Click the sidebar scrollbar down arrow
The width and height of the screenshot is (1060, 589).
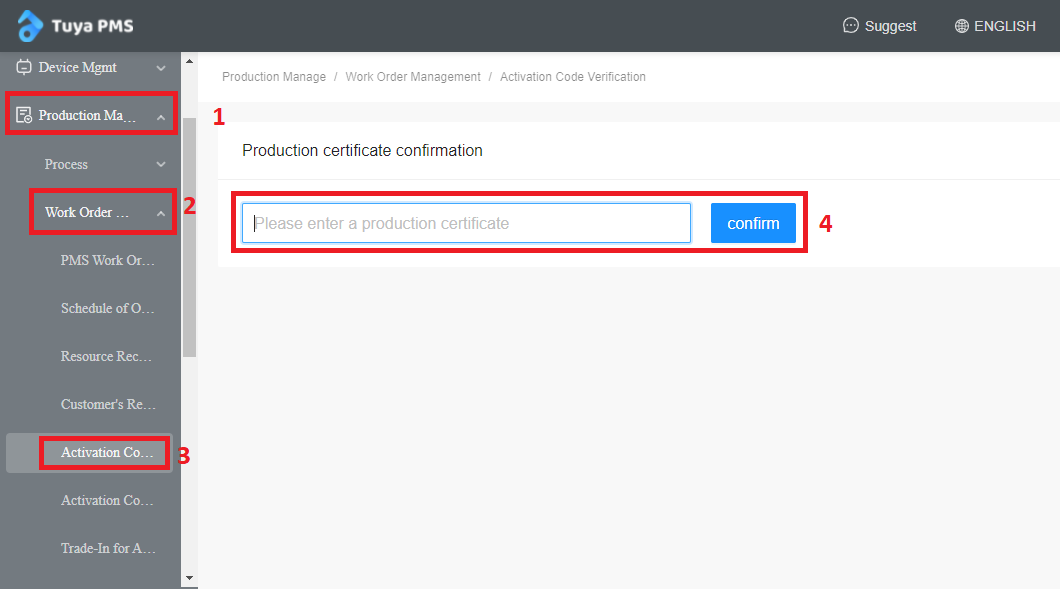click(190, 578)
